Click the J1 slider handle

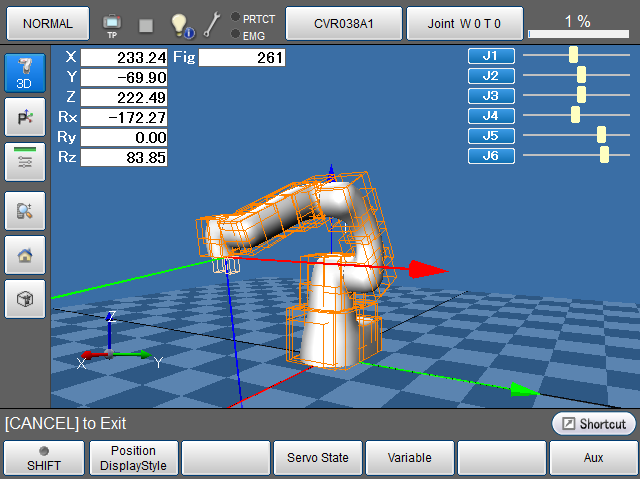(x=573, y=55)
